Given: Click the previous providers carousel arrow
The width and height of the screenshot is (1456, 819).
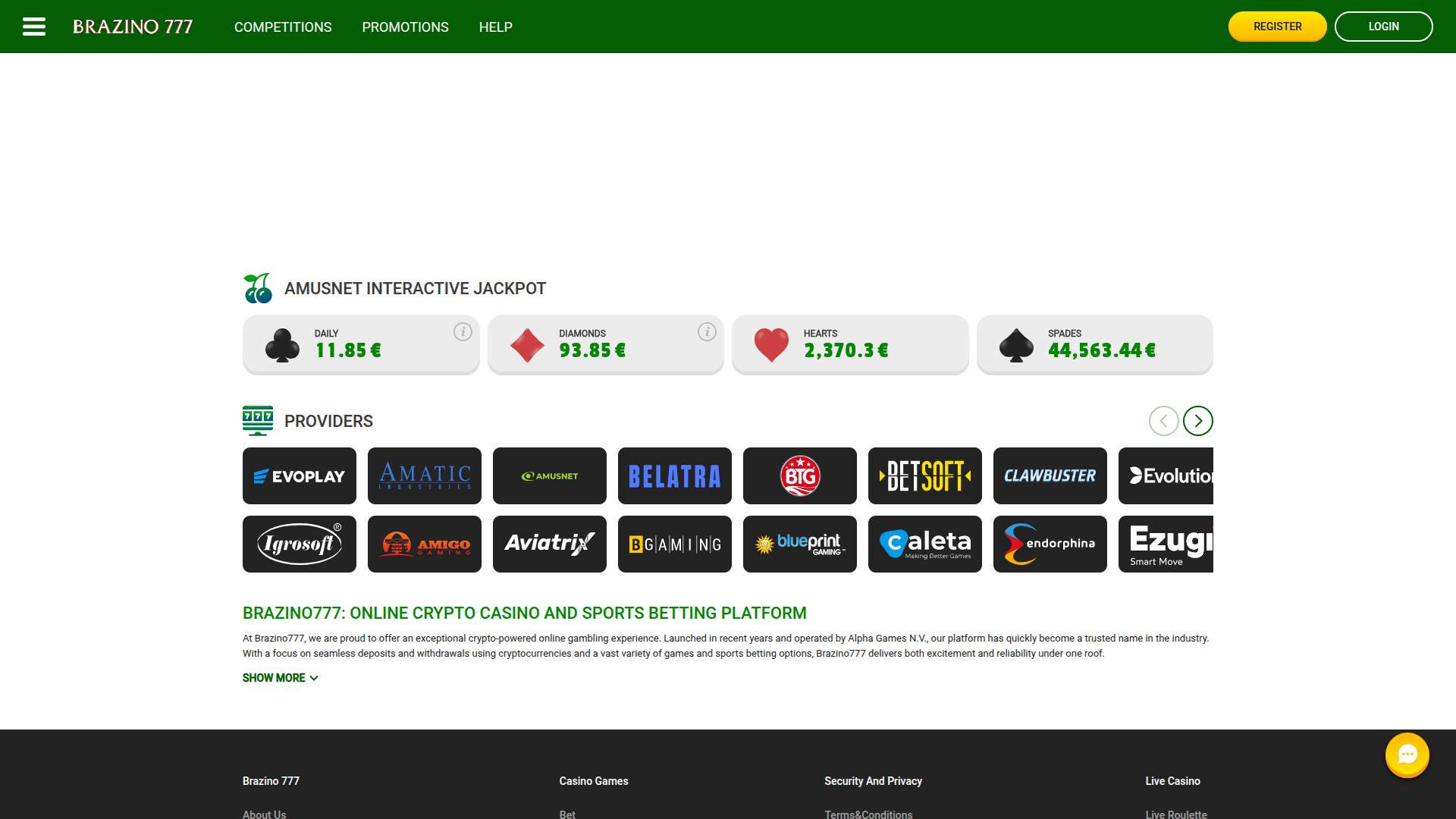Looking at the screenshot, I should pos(1164,421).
